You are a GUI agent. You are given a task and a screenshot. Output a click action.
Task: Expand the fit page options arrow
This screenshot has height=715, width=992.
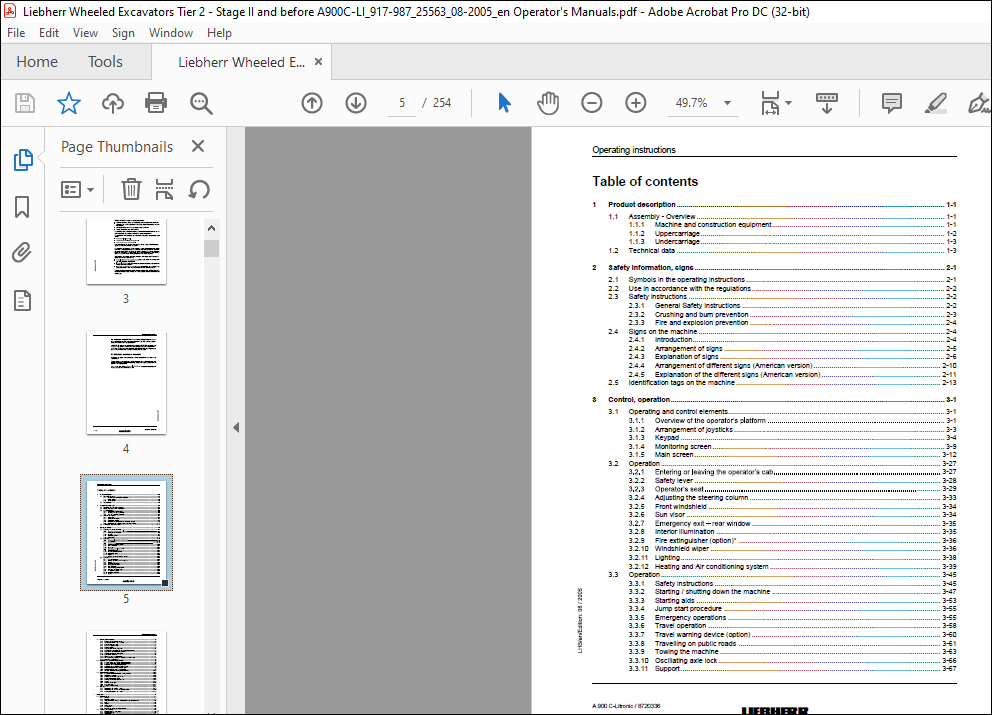[788, 103]
